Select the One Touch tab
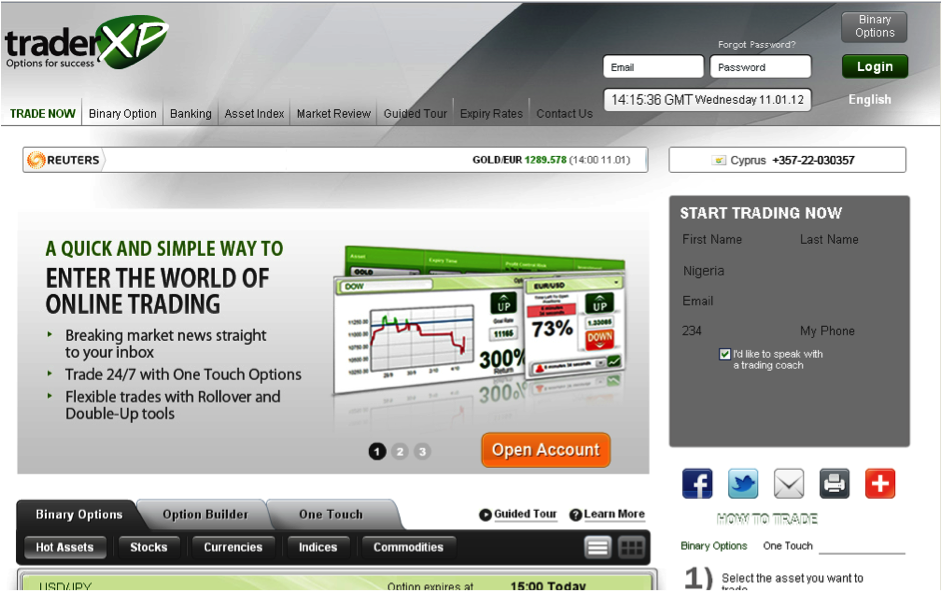This screenshot has width=942, height=591. coord(331,515)
